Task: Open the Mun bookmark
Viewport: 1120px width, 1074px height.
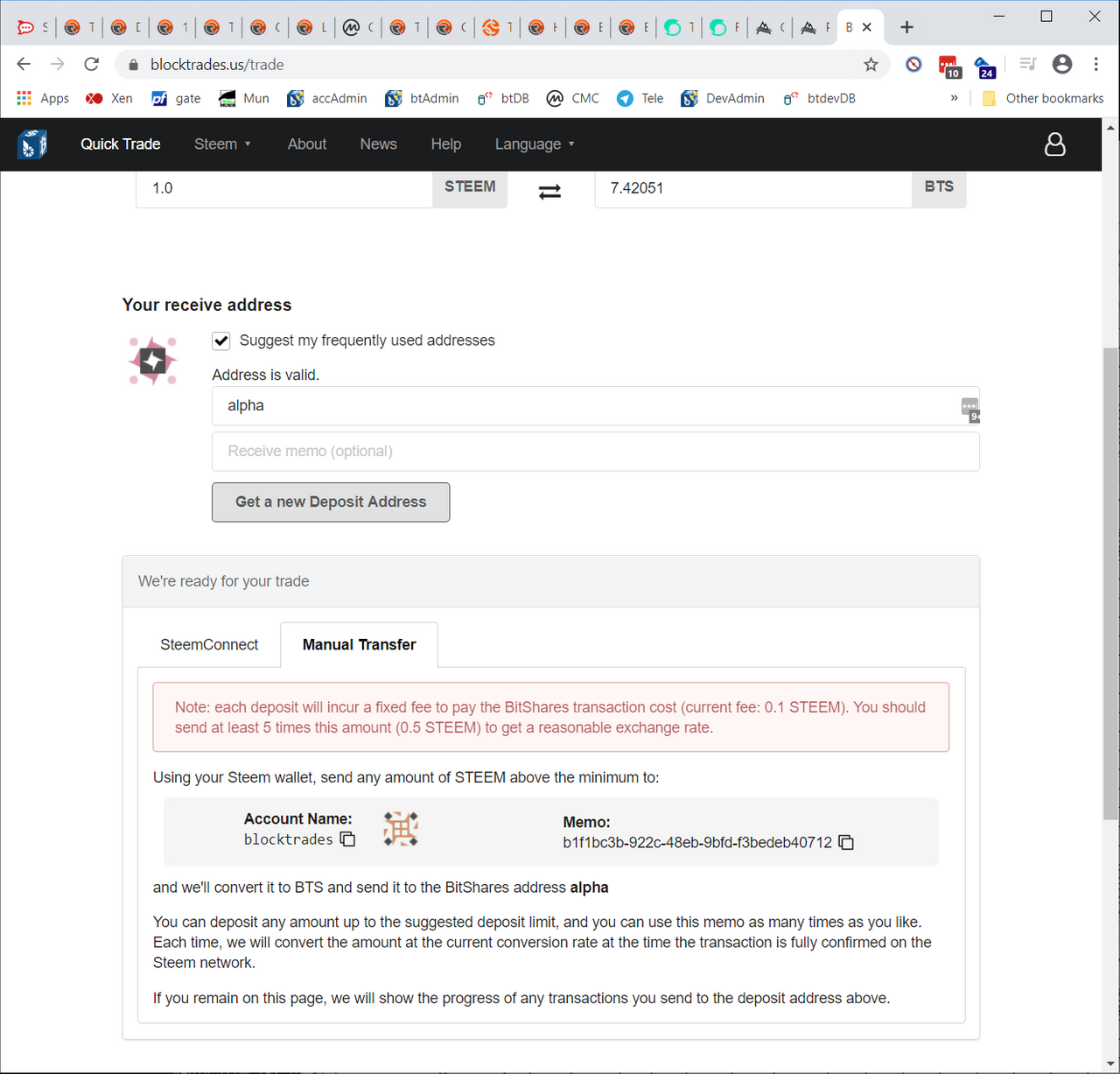Action: coord(244,98)
